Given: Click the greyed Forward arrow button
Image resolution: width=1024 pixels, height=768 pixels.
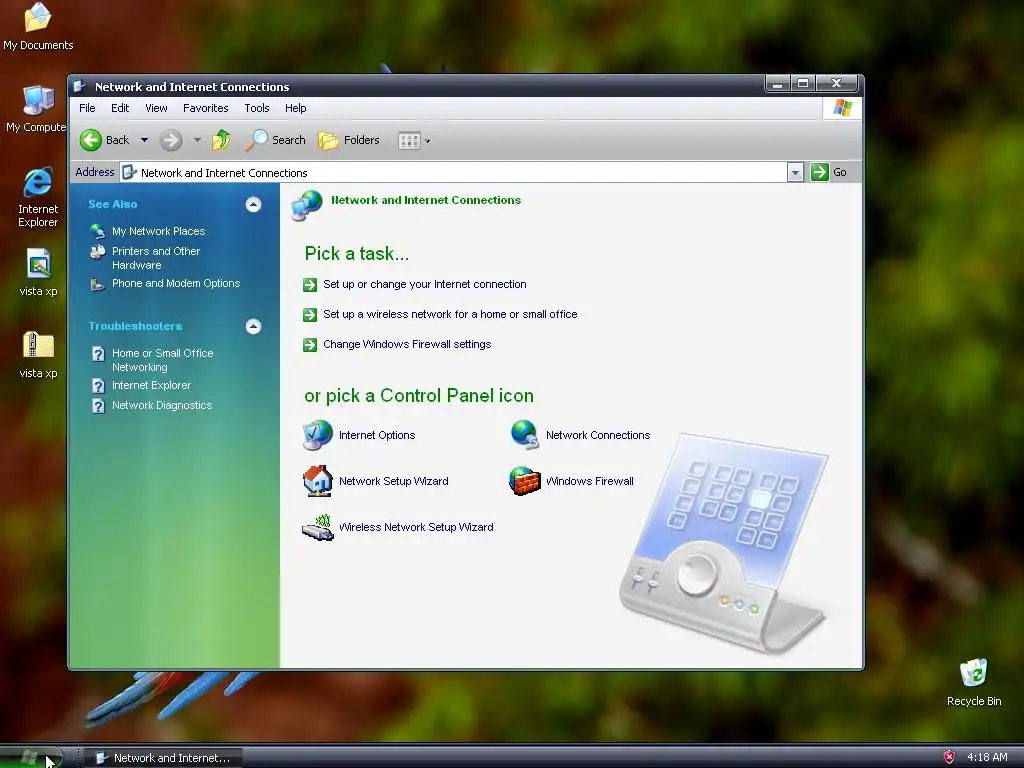Looking at the screenshot, I should 171,140.
